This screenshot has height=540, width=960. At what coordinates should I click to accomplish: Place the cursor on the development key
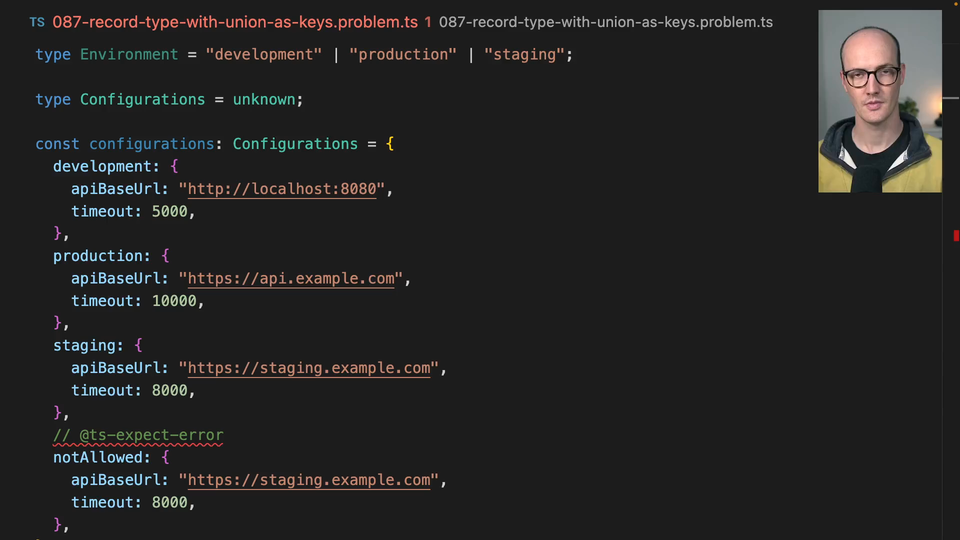(102, 167)
